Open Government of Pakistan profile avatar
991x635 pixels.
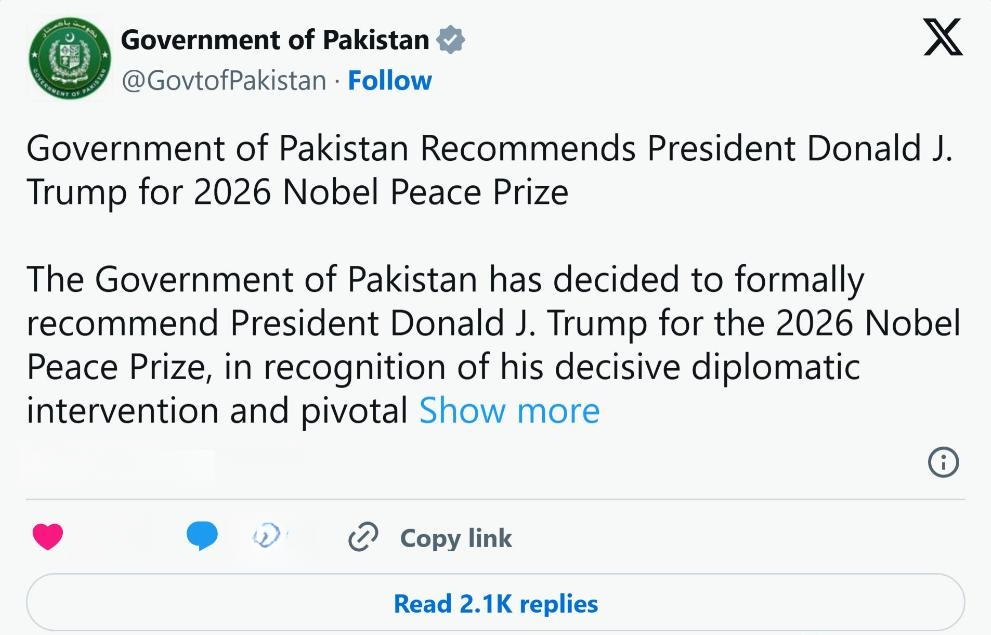click(70, 57)
